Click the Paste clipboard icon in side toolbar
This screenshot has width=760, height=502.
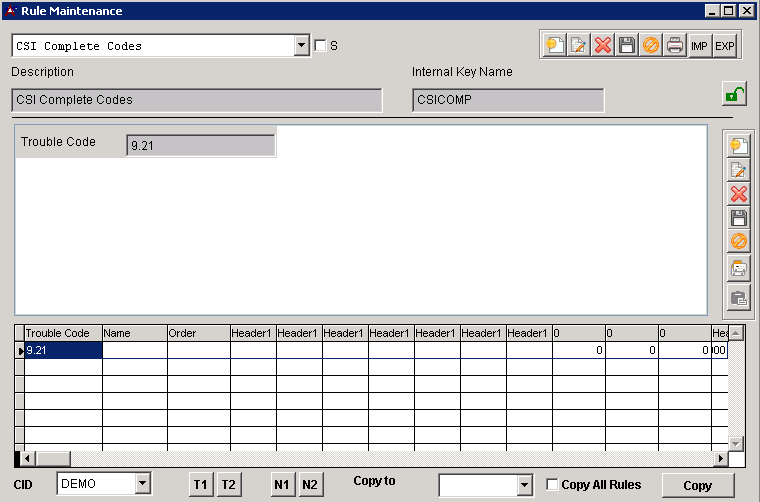[x=738, y=297]
